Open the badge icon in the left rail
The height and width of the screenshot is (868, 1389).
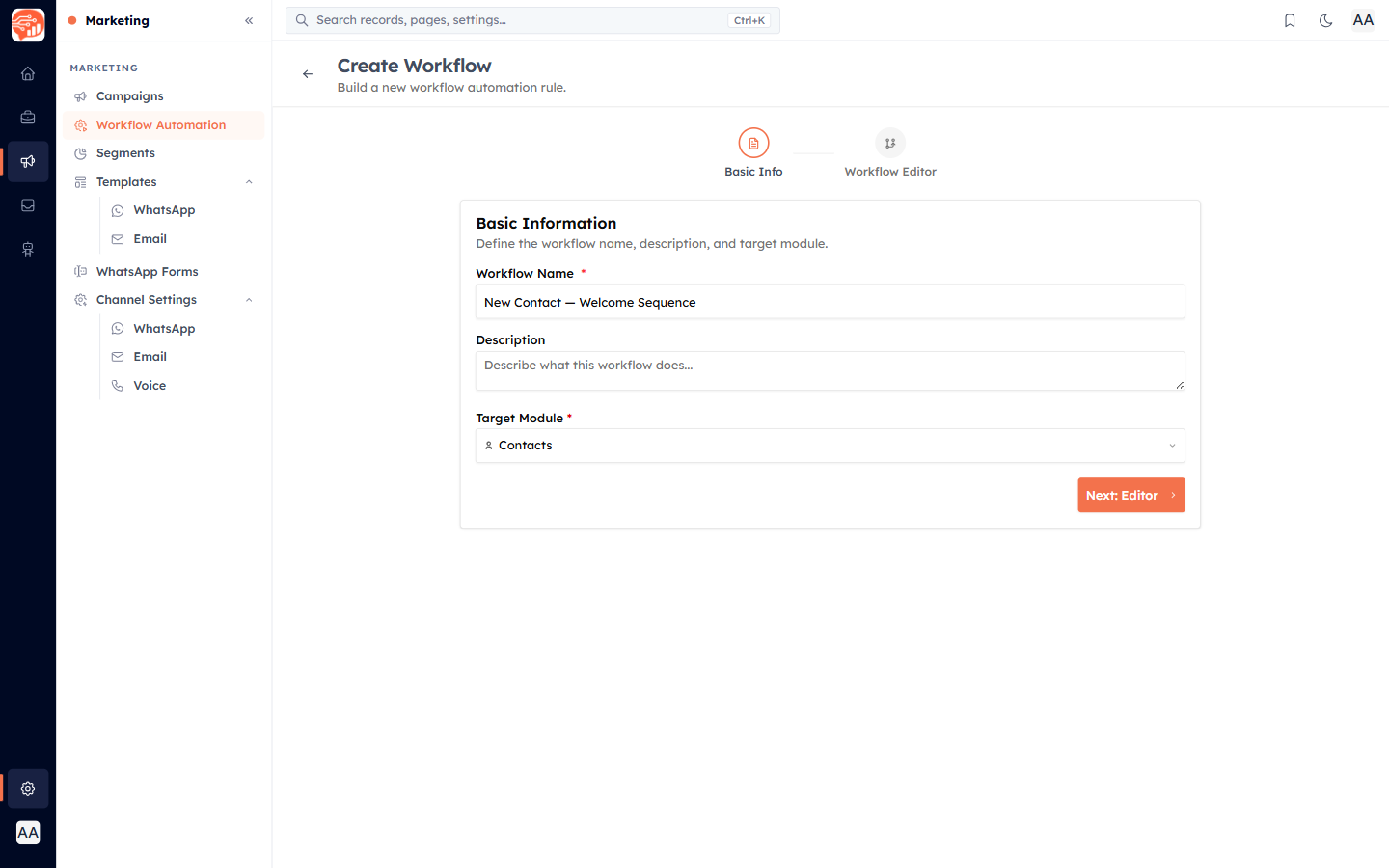(28, 250)
